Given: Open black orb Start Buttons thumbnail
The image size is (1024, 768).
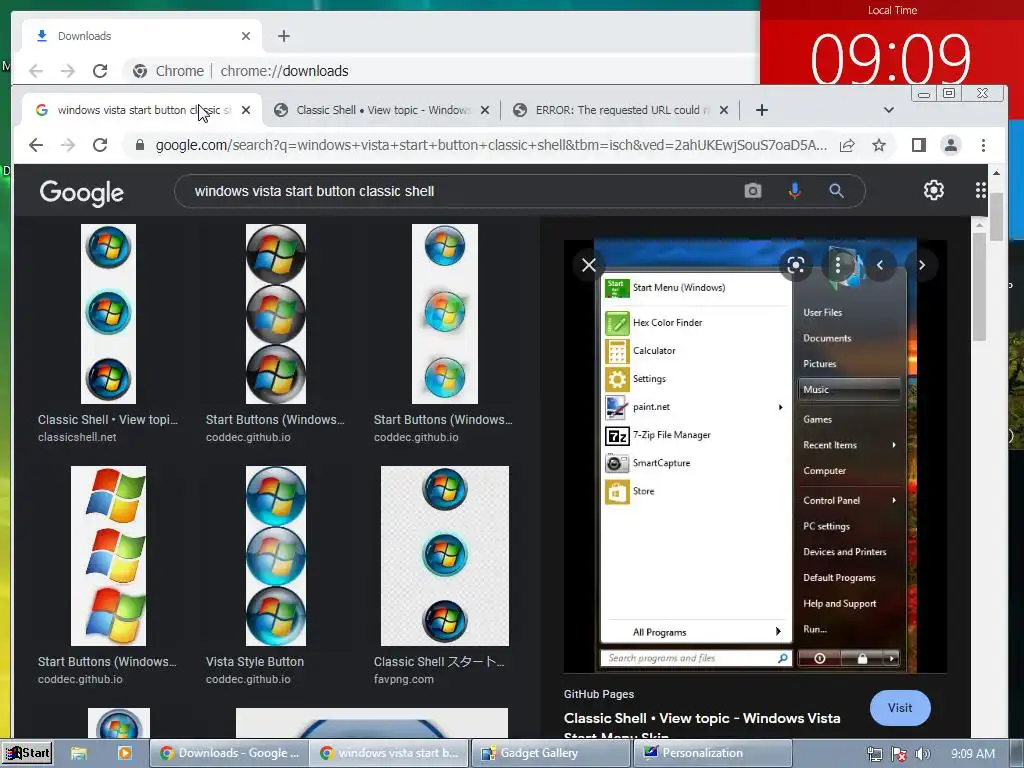Looking at the screenshot, I should tap(276, 313).
